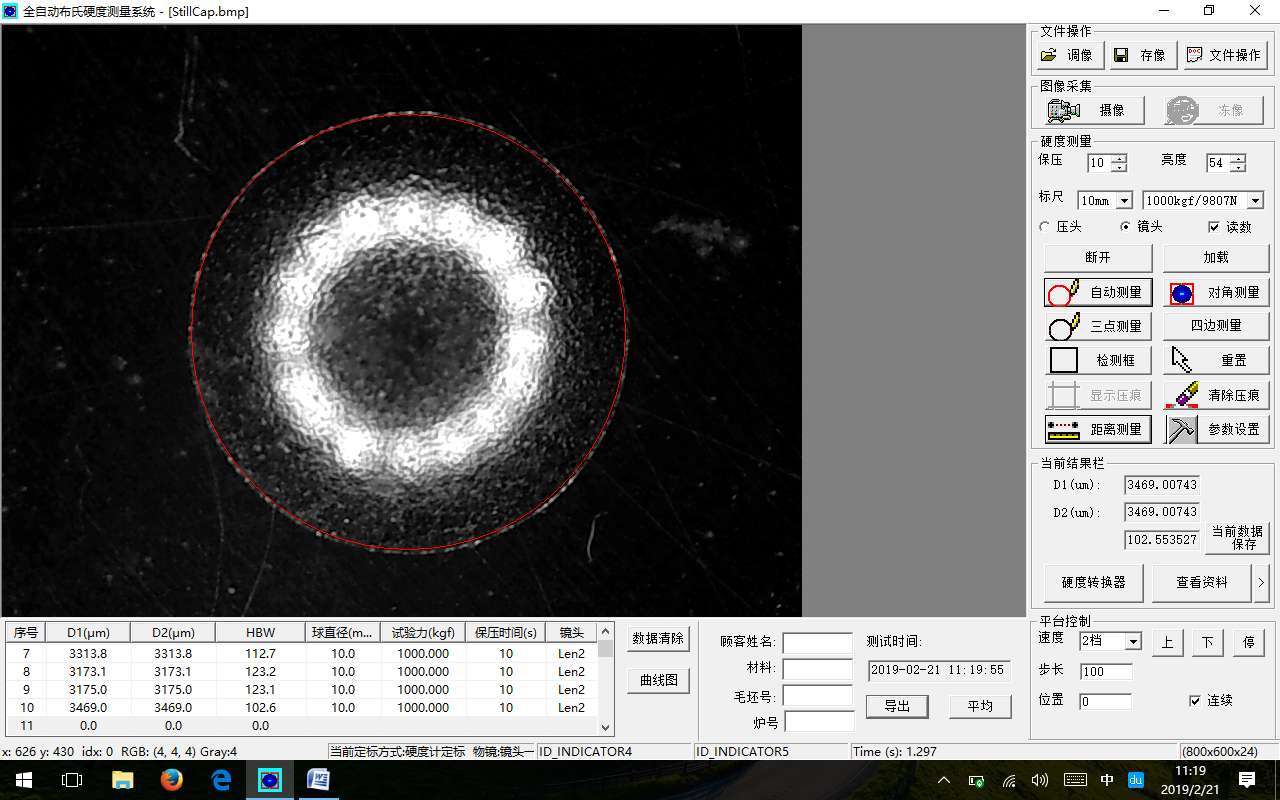Viewport: 1280px width, 800px height.
Task: Select the 对角测量 diagonal measurement tool
Action: [x=1216, y=292]
